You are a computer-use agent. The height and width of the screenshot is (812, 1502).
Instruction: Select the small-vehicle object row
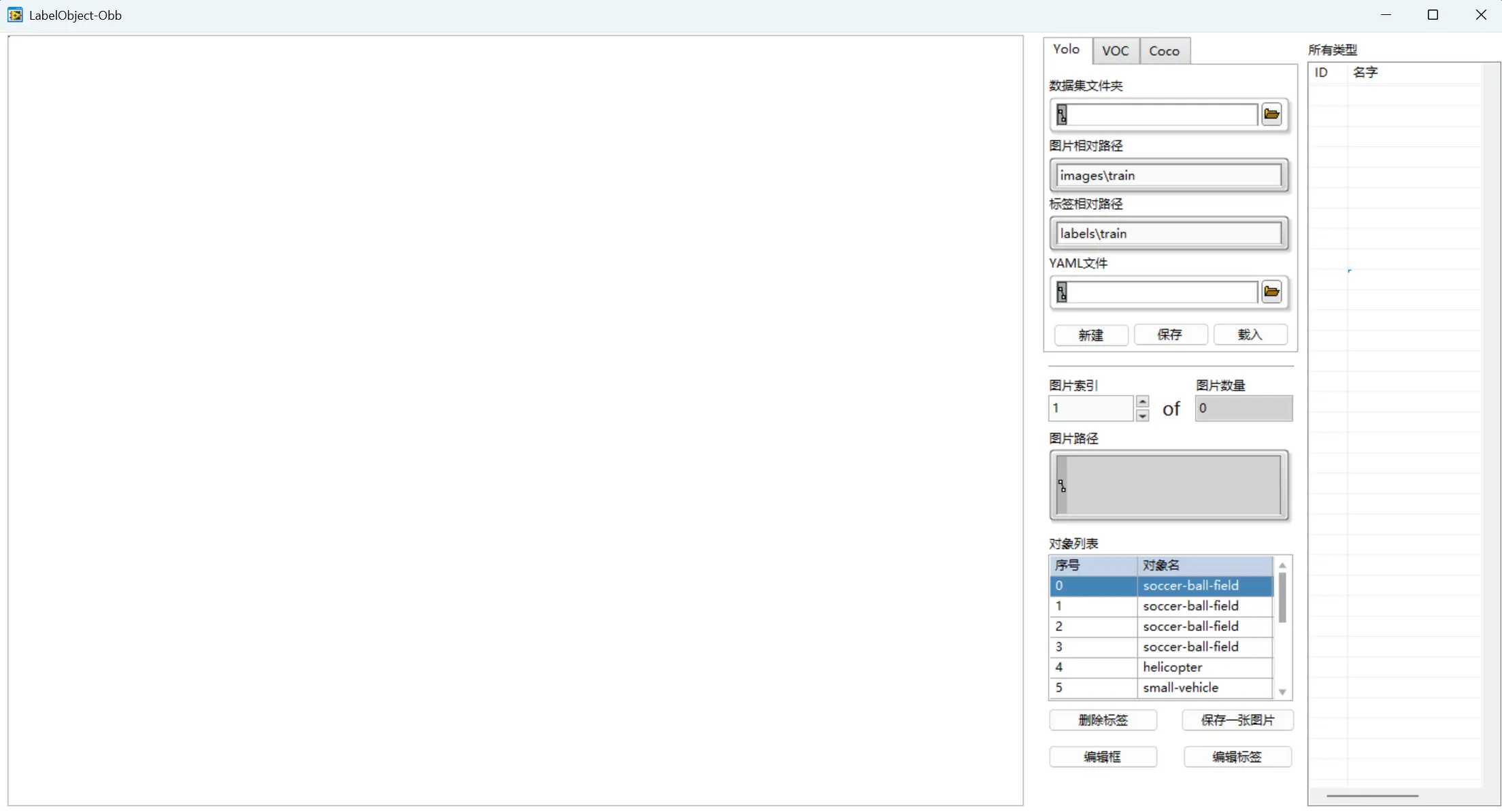(1180, 688)
